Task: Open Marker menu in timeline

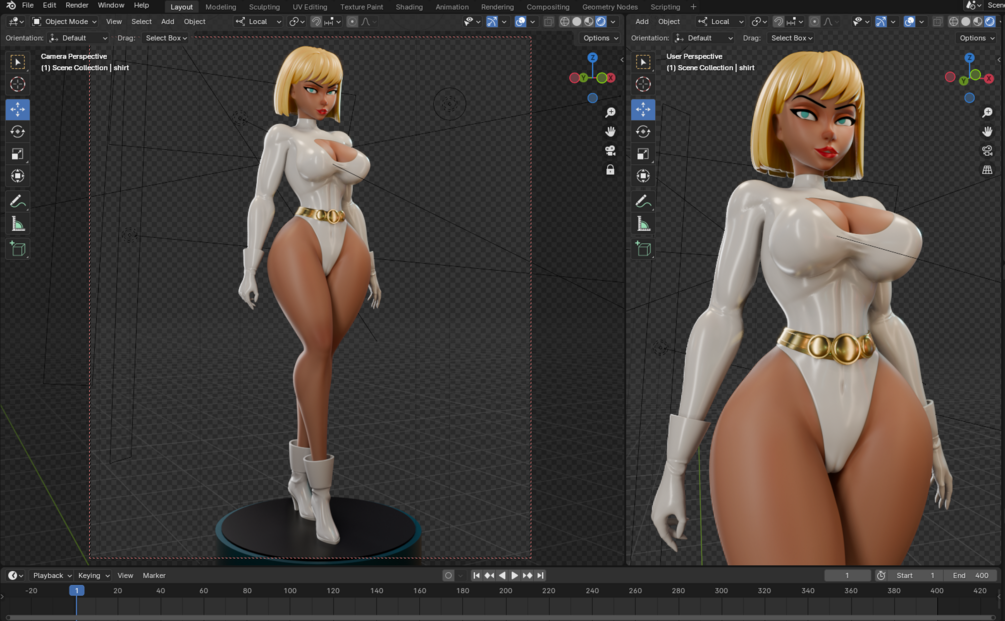Action: click(x=154, y=575)
